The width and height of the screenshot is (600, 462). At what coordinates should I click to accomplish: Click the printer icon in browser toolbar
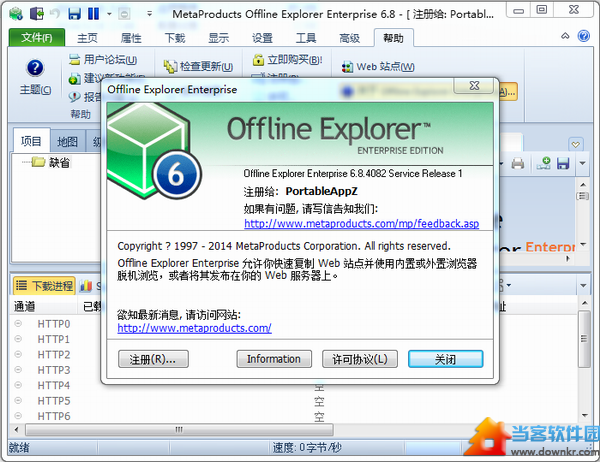click(518, 163)
